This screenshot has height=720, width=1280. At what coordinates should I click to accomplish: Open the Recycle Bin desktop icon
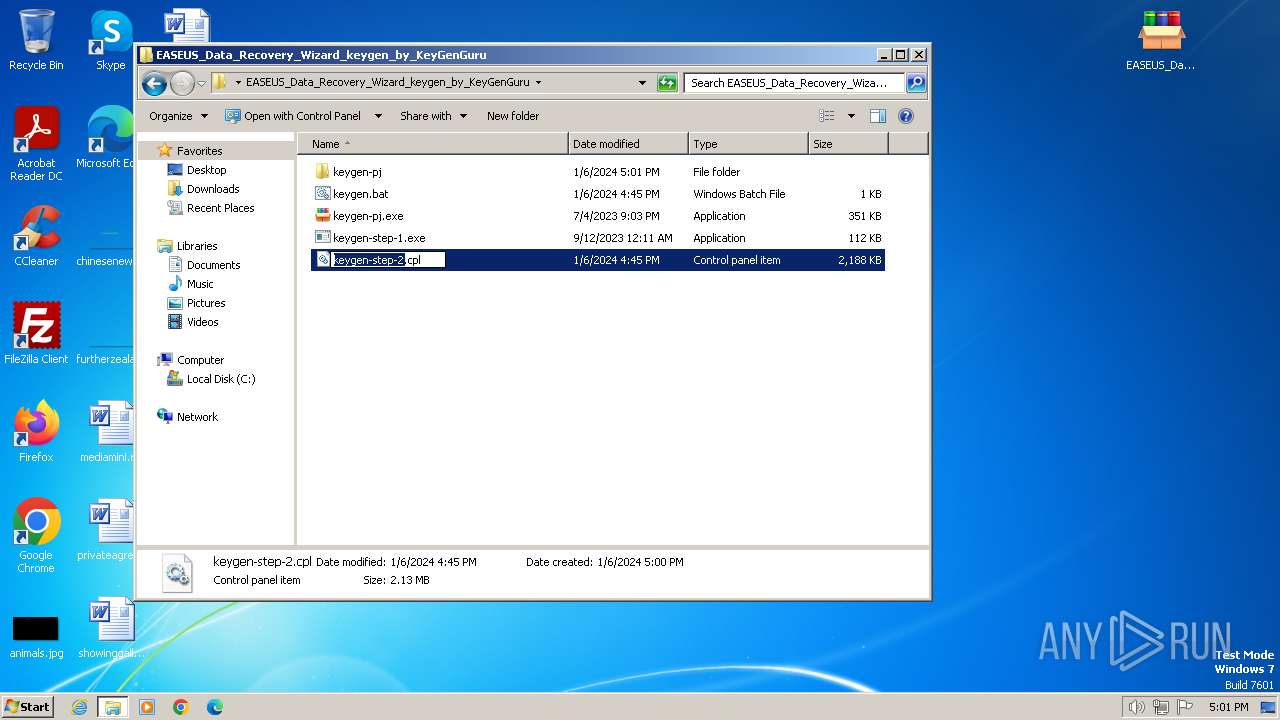[x=36, y=40]
